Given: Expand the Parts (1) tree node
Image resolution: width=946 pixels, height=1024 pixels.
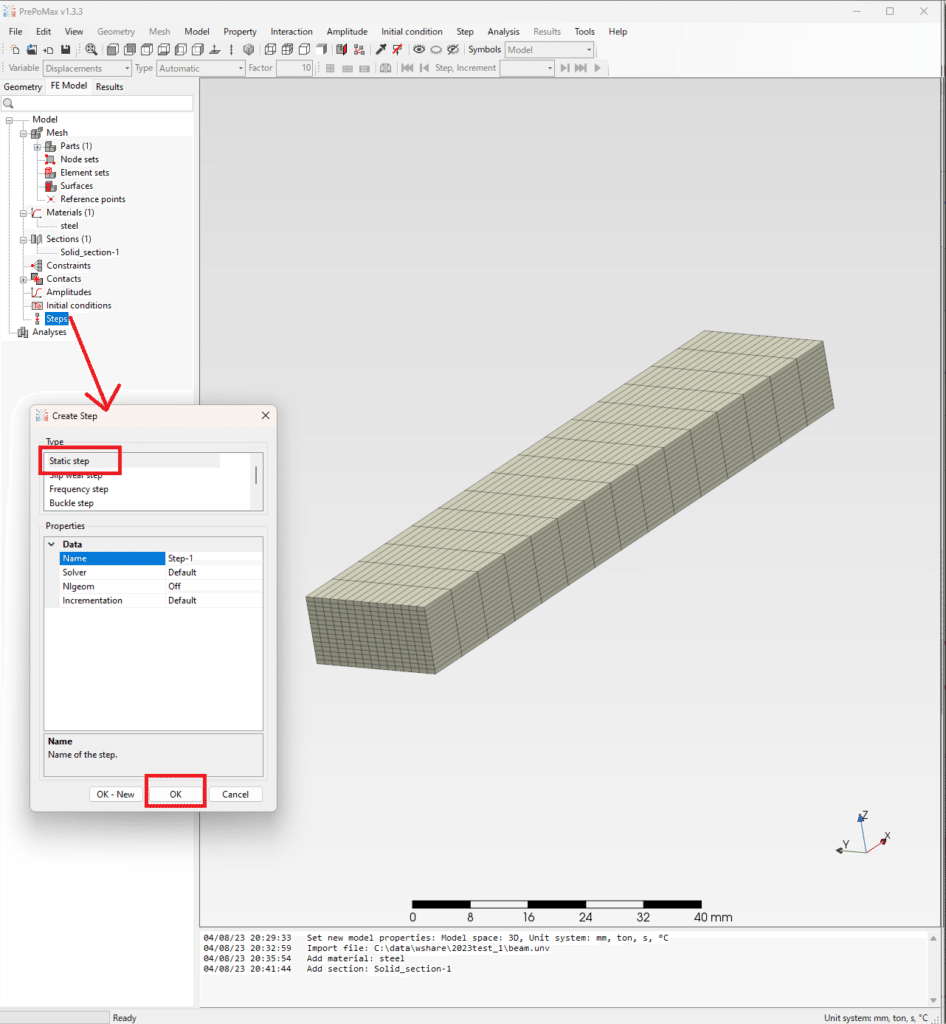Looking at the screenshot, I should point(37,147).
